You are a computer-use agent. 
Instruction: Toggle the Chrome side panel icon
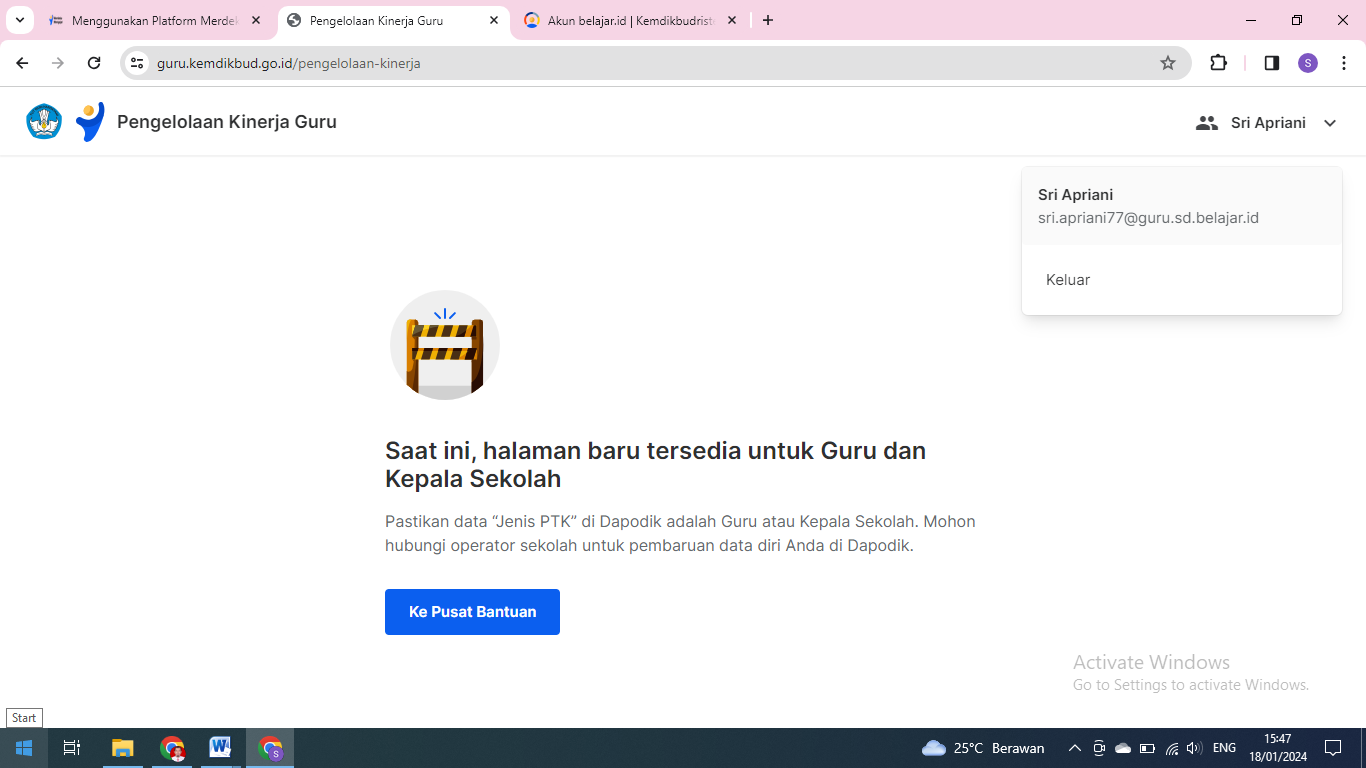(1272, 63)
